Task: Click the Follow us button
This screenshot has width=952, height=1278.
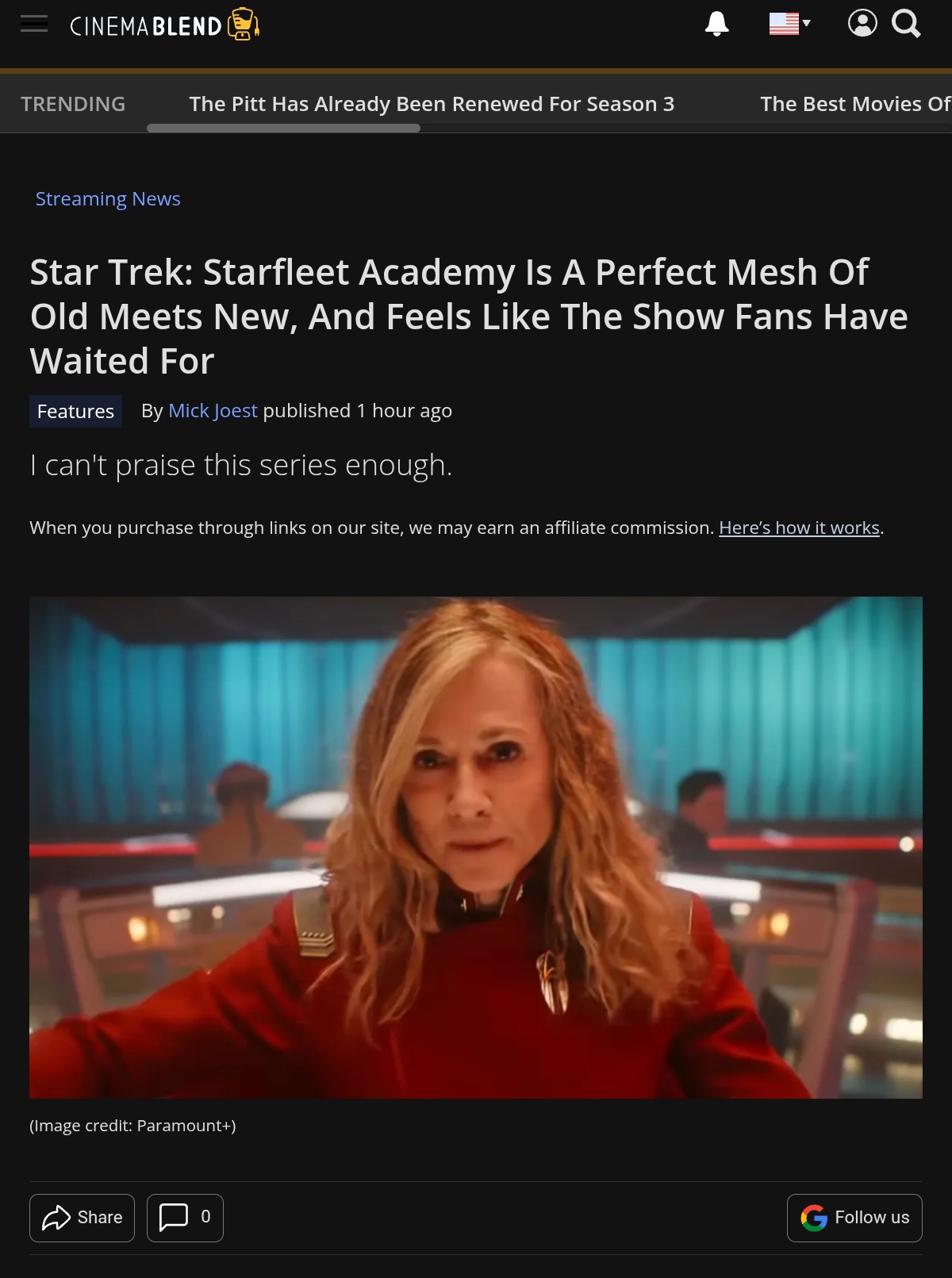Action: [854, 1218]
